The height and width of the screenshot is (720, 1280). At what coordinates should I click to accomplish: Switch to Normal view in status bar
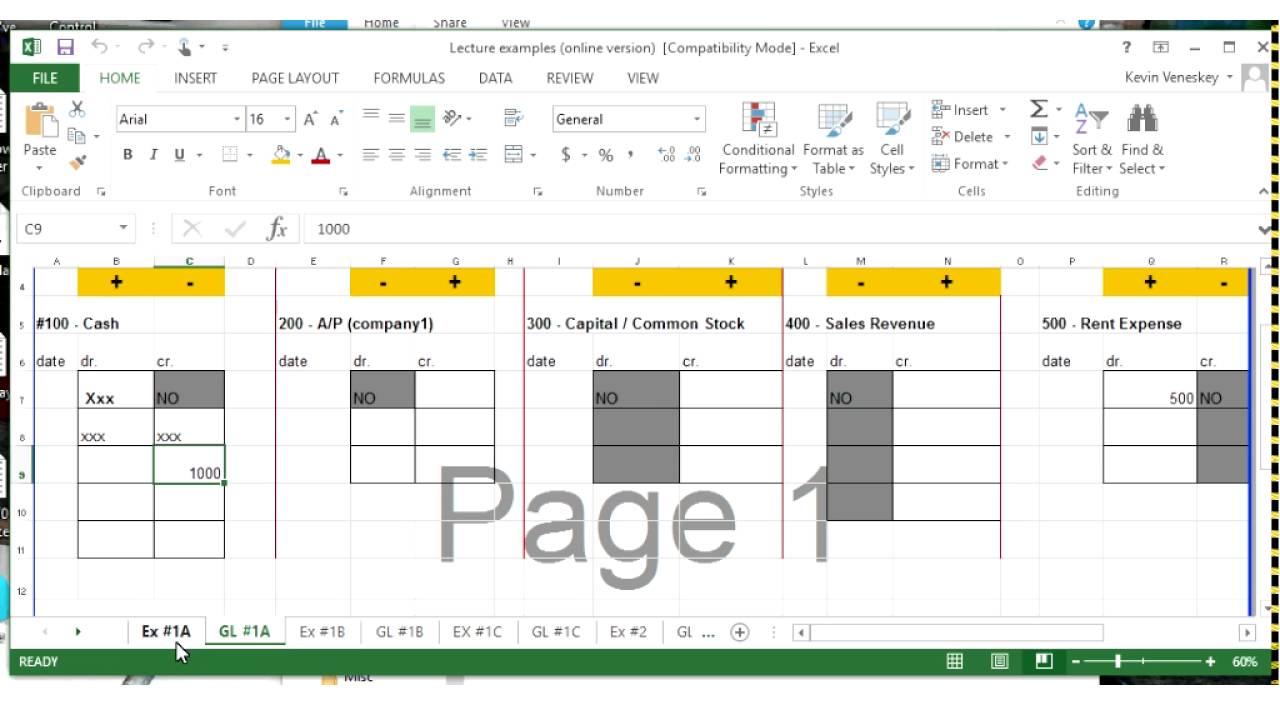pyautogui.click(x=955, y=661)
